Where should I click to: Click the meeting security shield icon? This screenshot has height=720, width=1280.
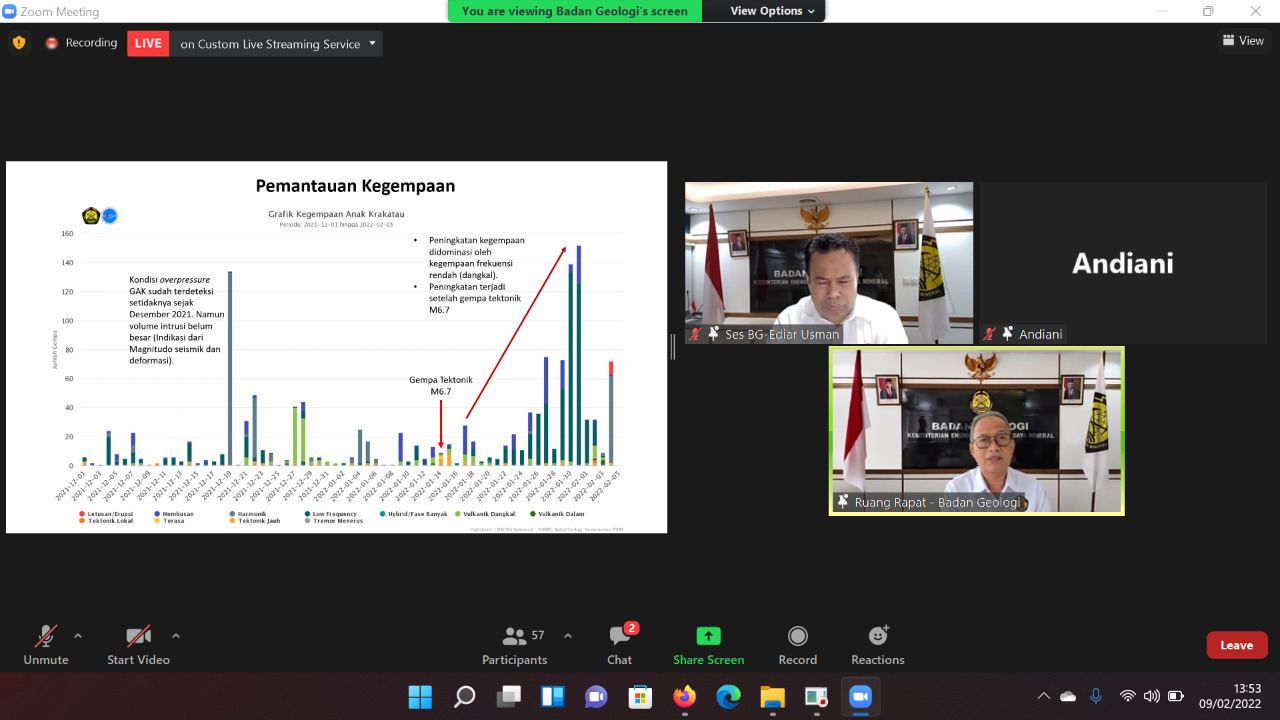click(18, 43)
